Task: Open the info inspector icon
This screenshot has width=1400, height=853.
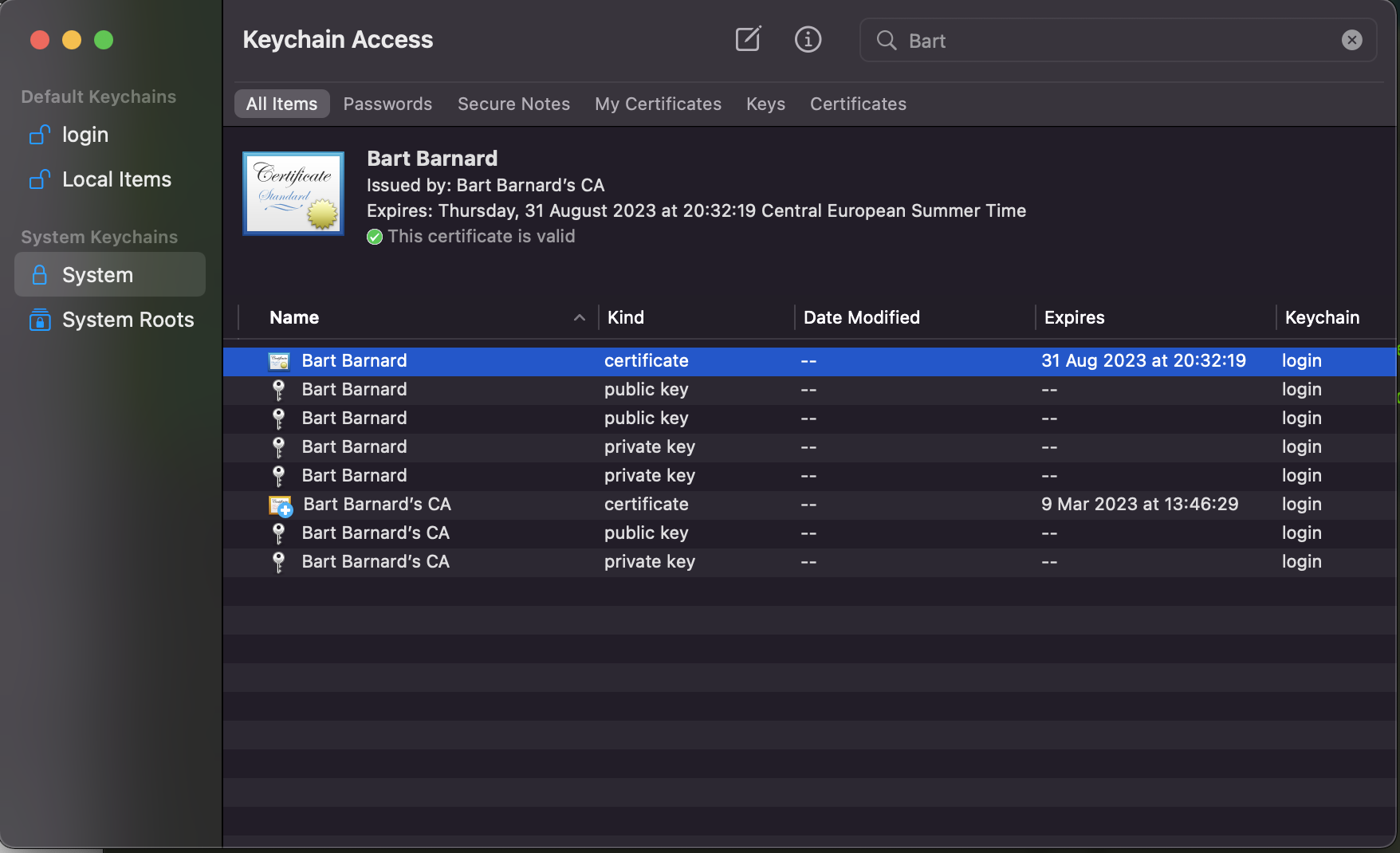Action: tap(808, 39)
